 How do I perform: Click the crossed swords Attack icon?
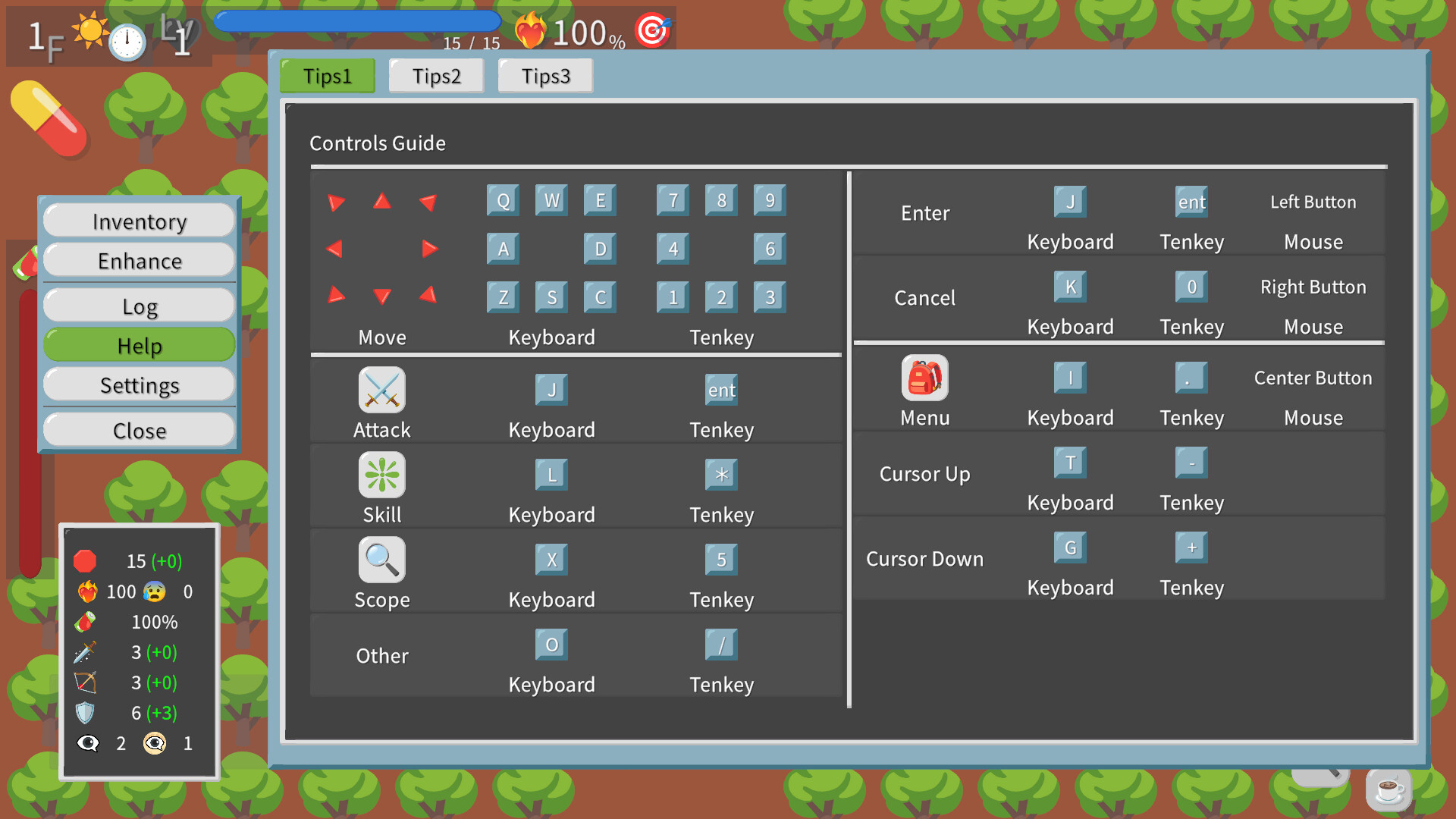click(x=381, y=389)
